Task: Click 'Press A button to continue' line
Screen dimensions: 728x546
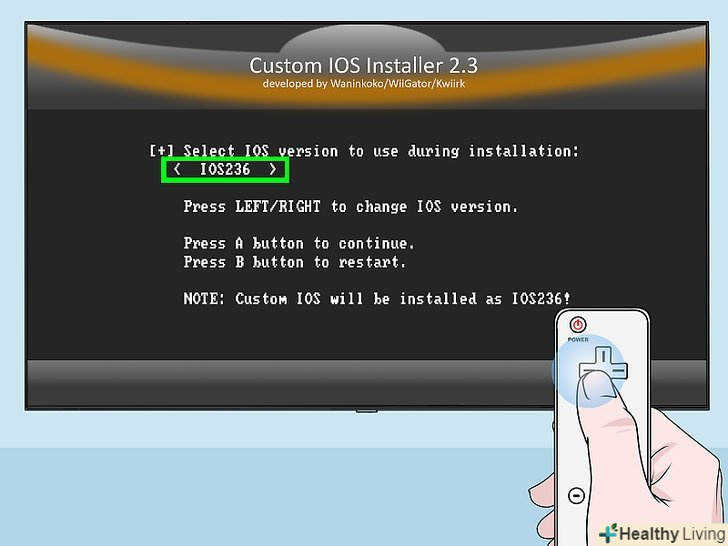Action: [299, 243]
